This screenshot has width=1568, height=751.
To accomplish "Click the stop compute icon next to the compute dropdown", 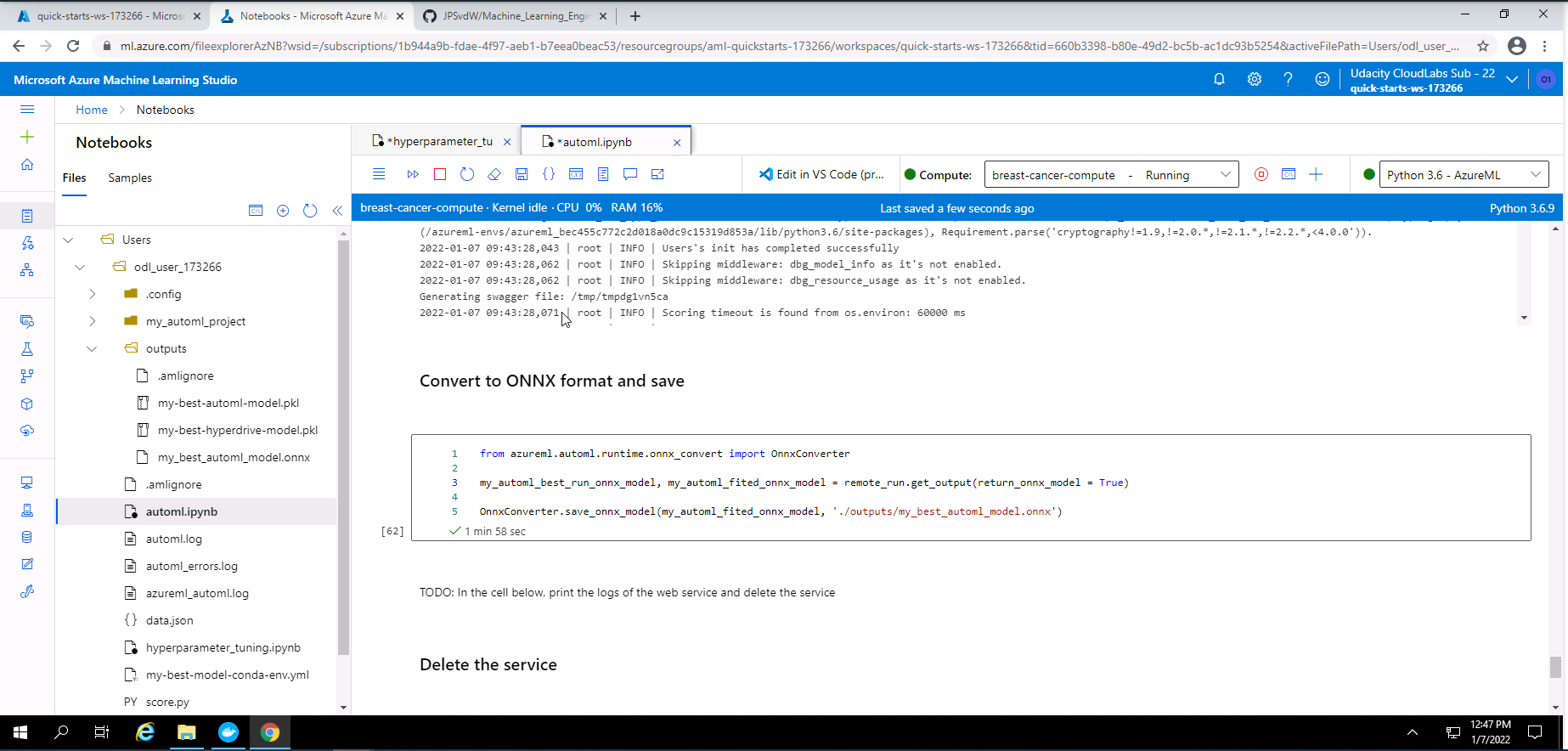I will pyautogui.click(x=1261, y=174).
